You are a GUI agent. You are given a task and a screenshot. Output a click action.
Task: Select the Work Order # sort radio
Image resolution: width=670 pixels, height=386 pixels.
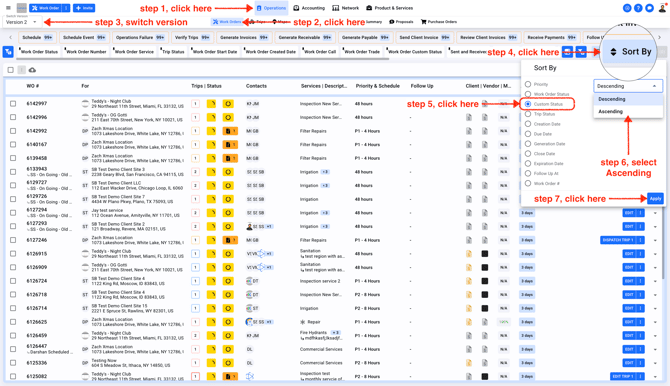click(x=528, y=183)
